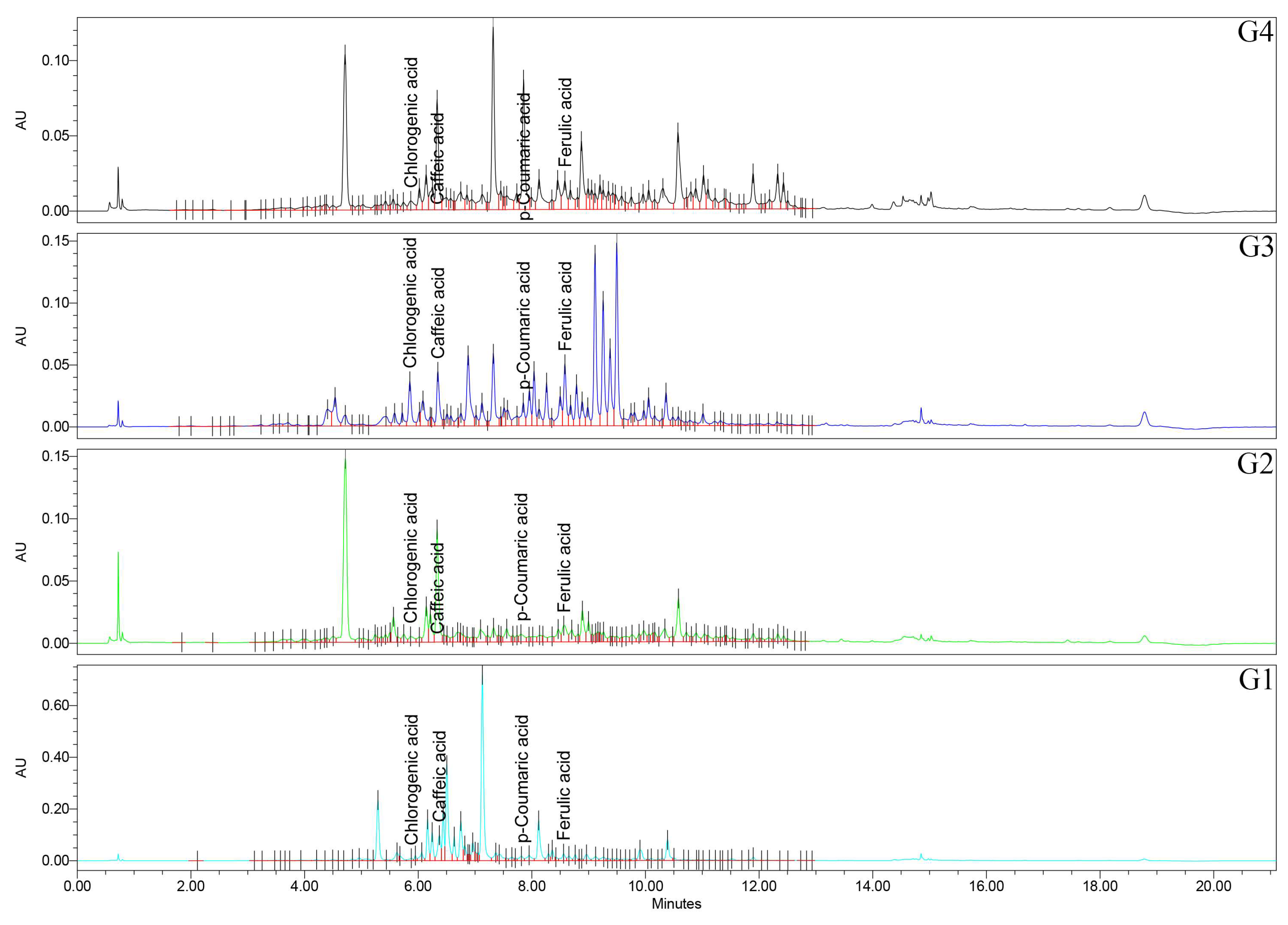Click p-Coumaric acid label in G3 chromatogram
The image size is (1288, 925).
(523, 325)
